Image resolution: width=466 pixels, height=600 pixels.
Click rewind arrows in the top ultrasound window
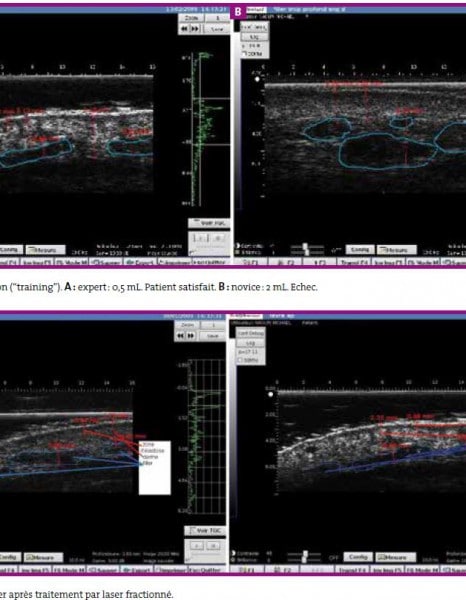[x=184, y=29]
